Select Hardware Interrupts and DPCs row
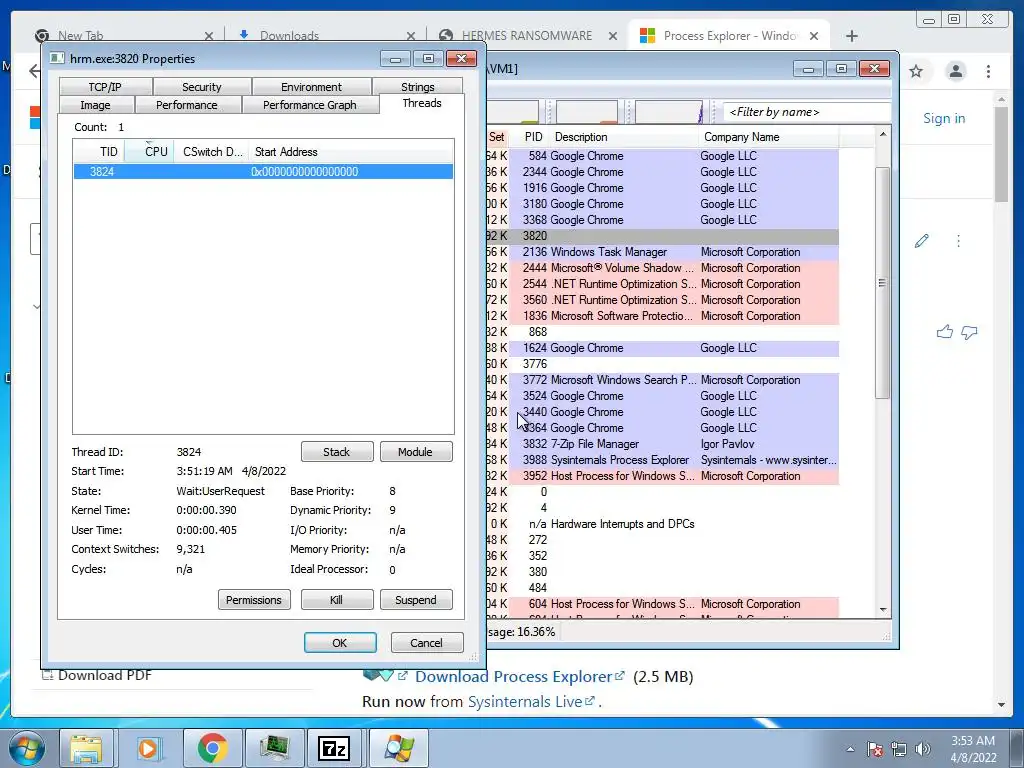The width and height of the screenshot is (1024, 768). click(662, 524)
